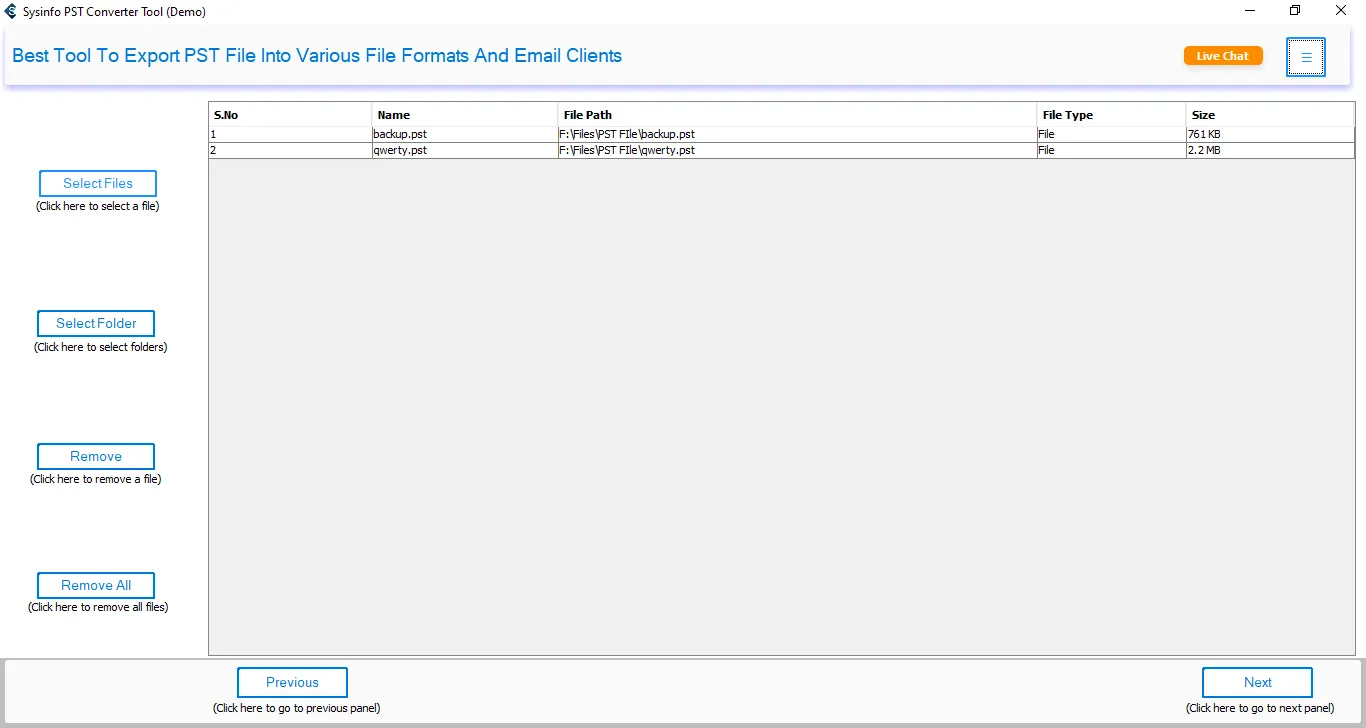Viewport: 1366px width, 728px height.
Task: Click serial number 2 cell
Action: point(290,150)
